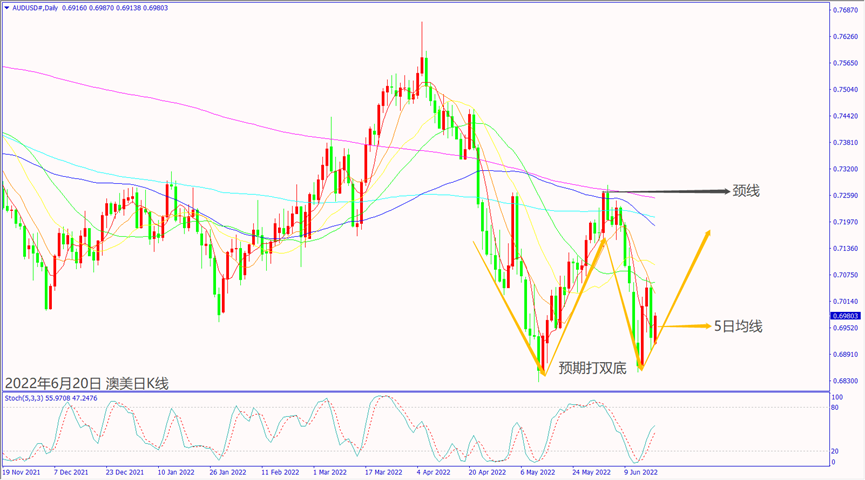Image resolution: width=865 pixels, height=480 pixels.
Task: Click the 0.73200 price axis label
Action: pyautogui.click(x=846, y=169)
